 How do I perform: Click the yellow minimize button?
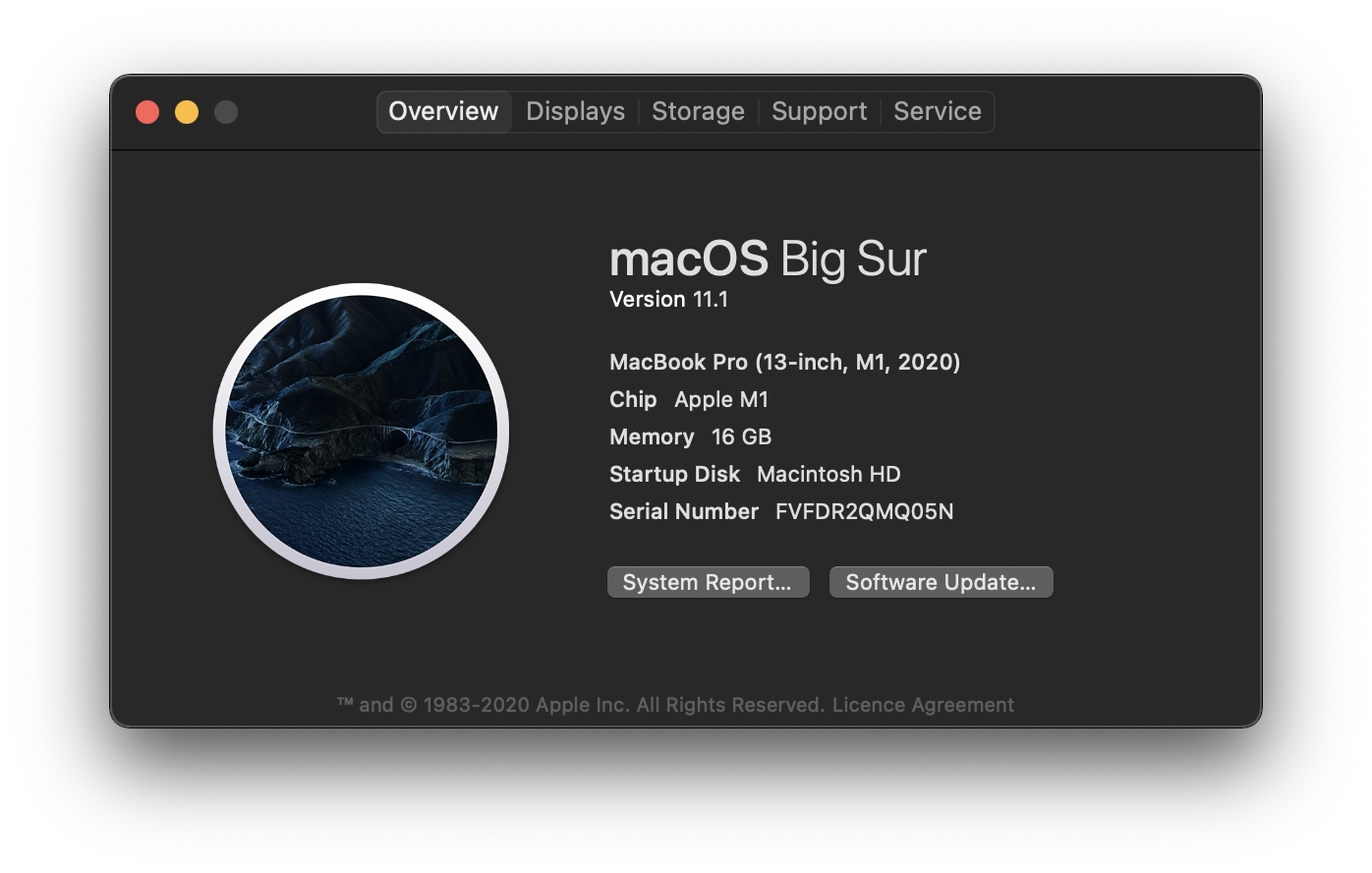tap(186, 111)
